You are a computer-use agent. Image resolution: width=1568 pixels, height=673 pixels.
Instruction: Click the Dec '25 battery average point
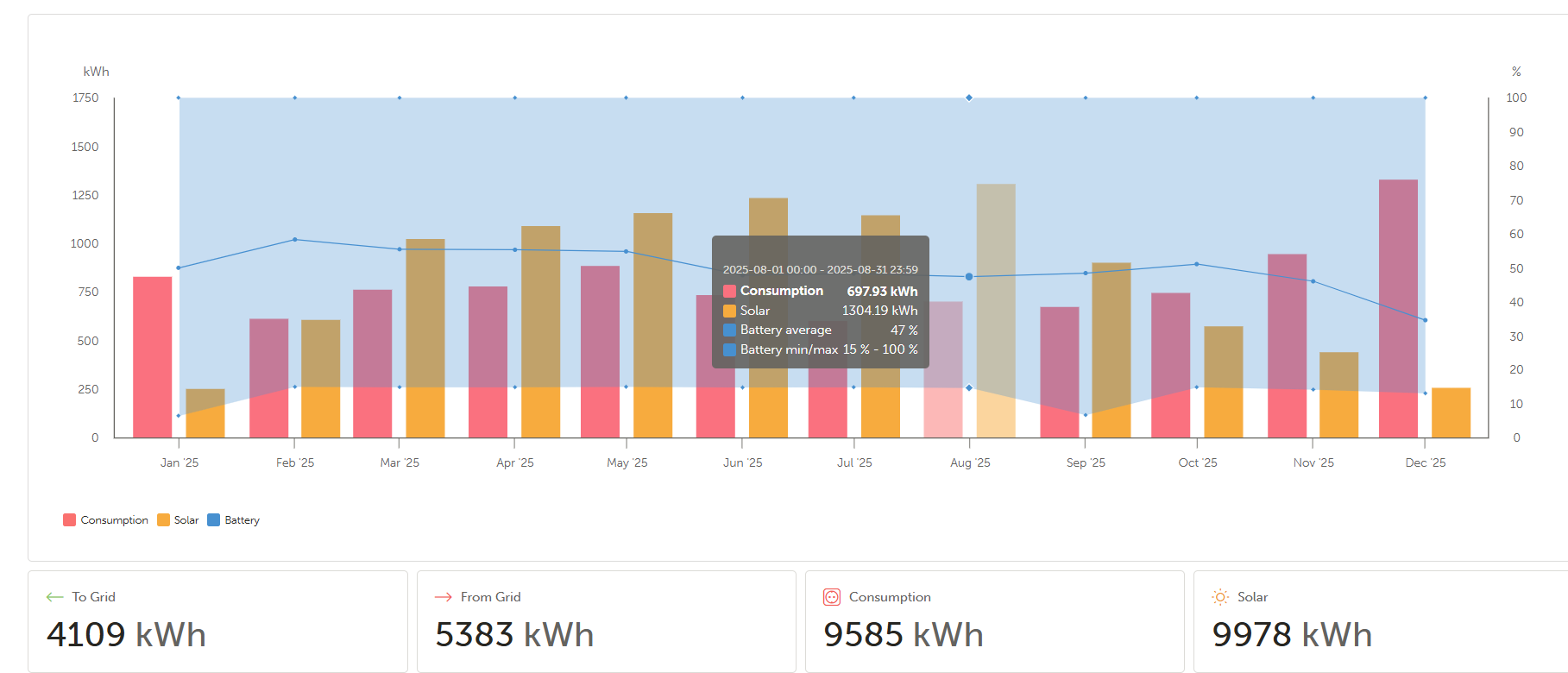pyautogui.click(x=1425, y=320)
